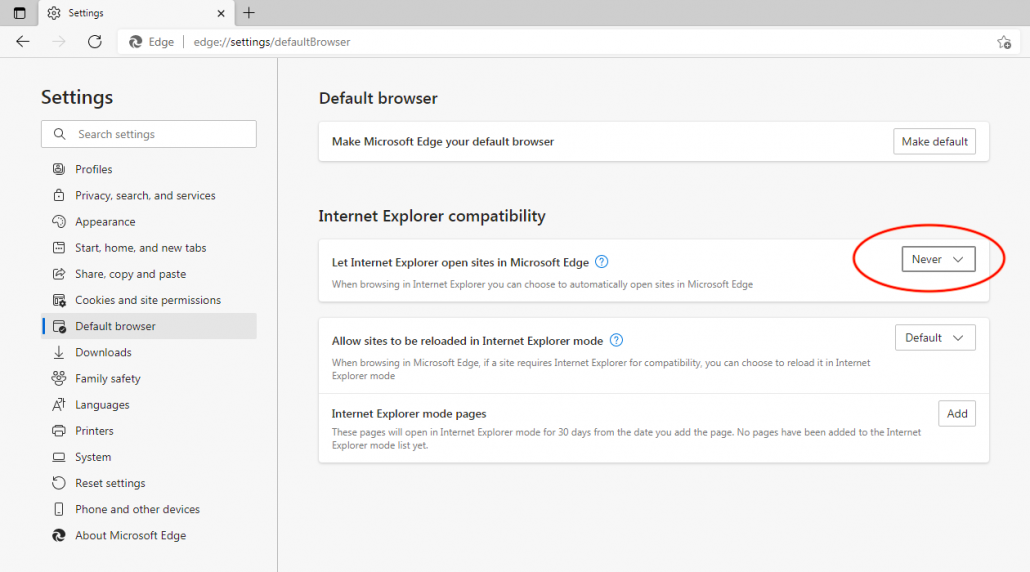This screenshot has height=572, width=1030.
Task: Click the tab actions menu icon
Action: (19, 13)
